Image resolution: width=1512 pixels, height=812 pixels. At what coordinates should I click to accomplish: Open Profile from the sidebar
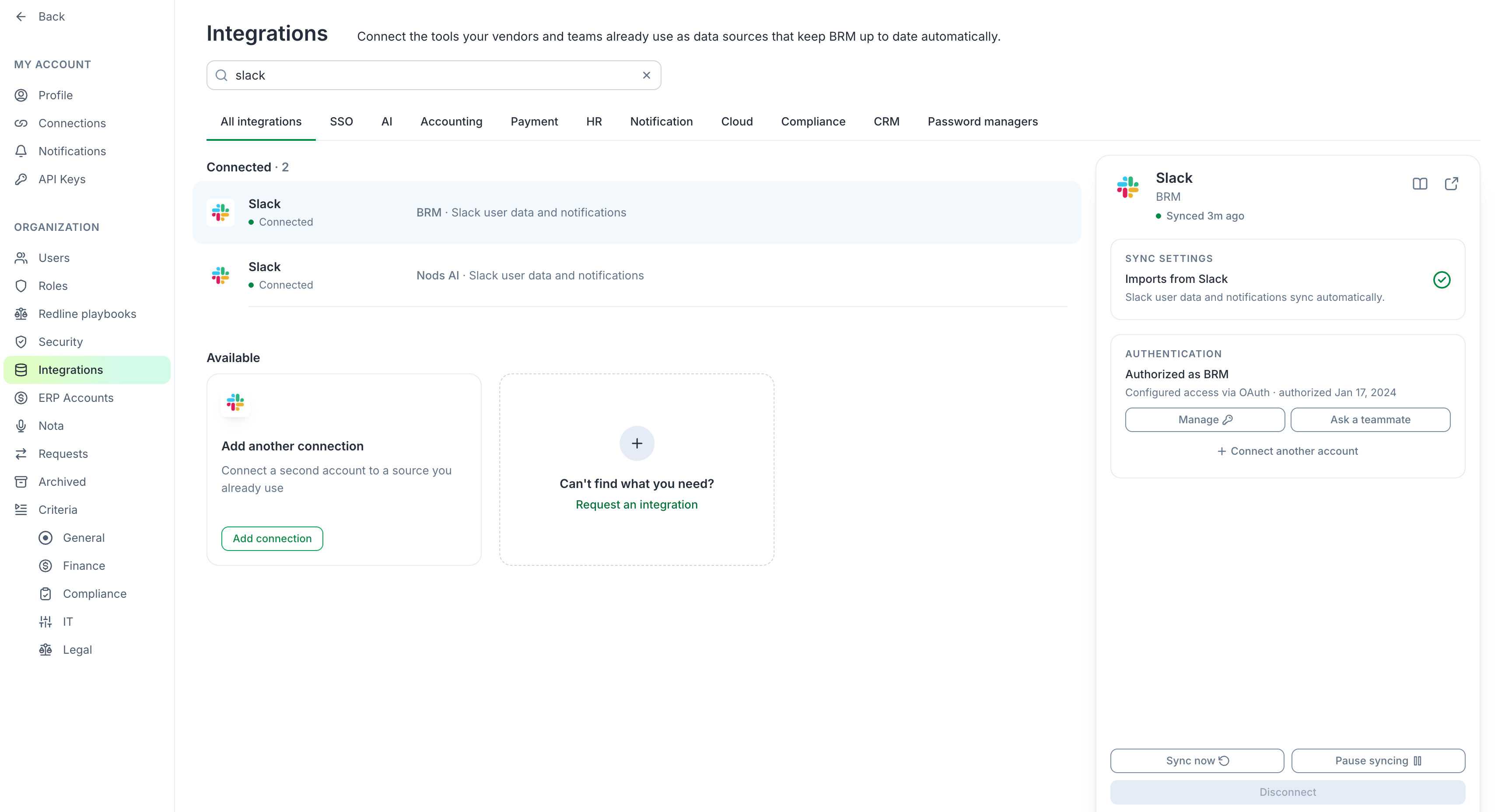87,95
